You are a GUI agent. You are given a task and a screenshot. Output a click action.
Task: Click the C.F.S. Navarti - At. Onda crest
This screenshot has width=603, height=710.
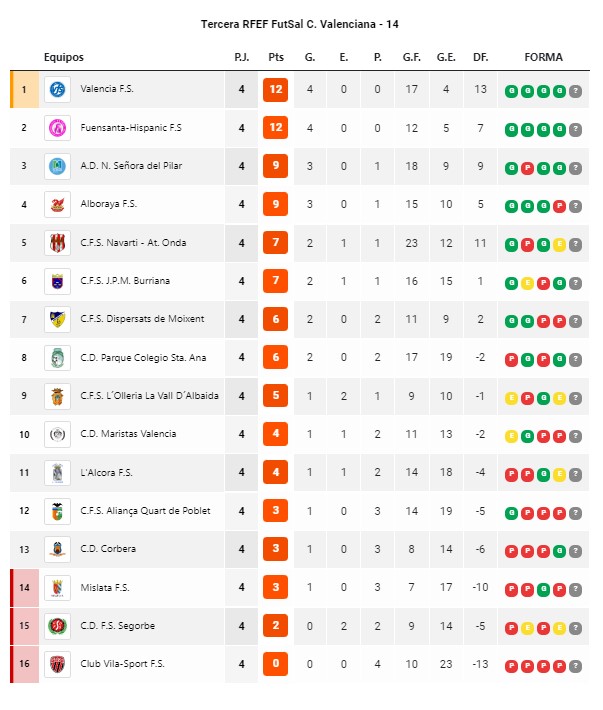(57, 243)
